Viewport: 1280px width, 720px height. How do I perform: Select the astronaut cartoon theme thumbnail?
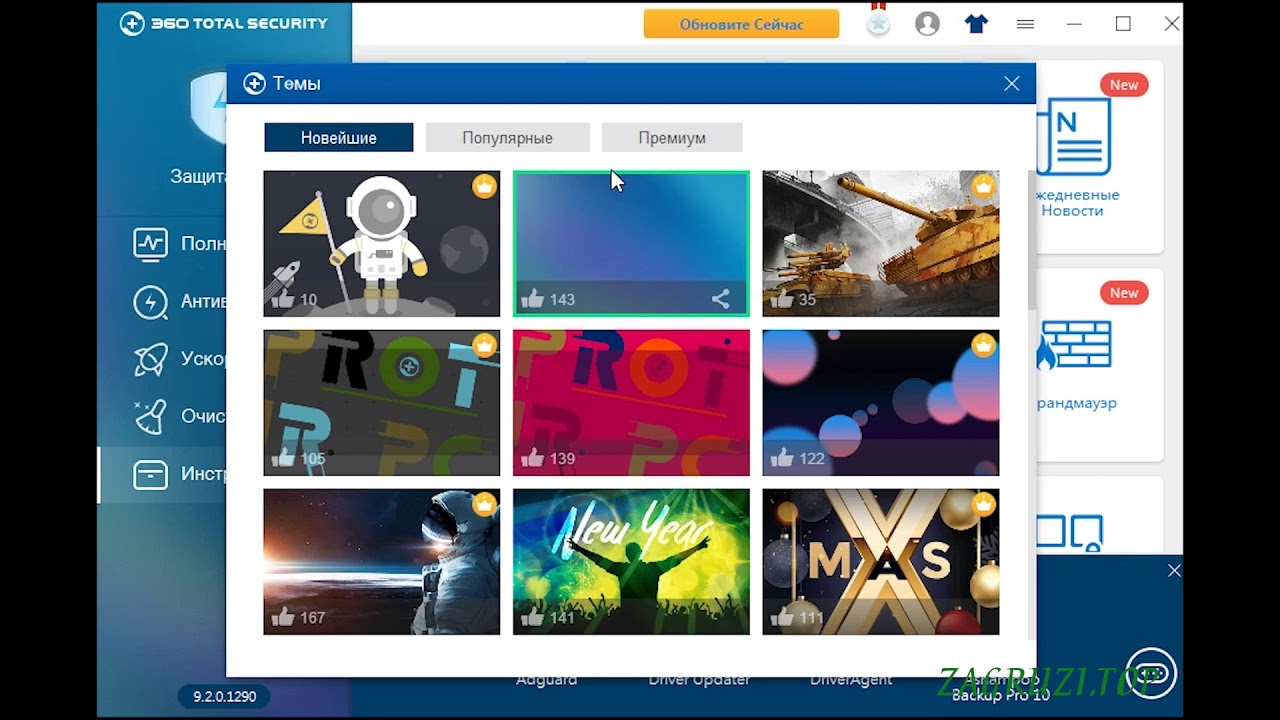(382, 243)
